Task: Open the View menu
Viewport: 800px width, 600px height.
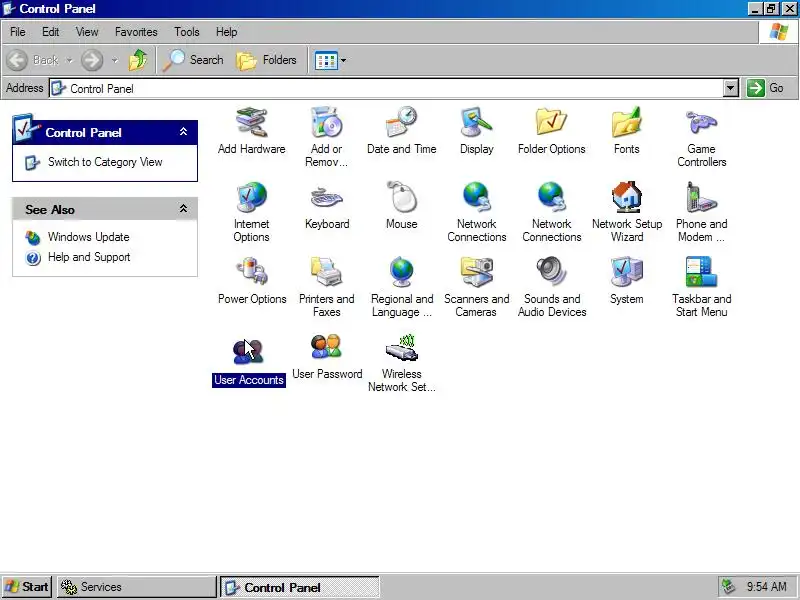Action: 87,32
